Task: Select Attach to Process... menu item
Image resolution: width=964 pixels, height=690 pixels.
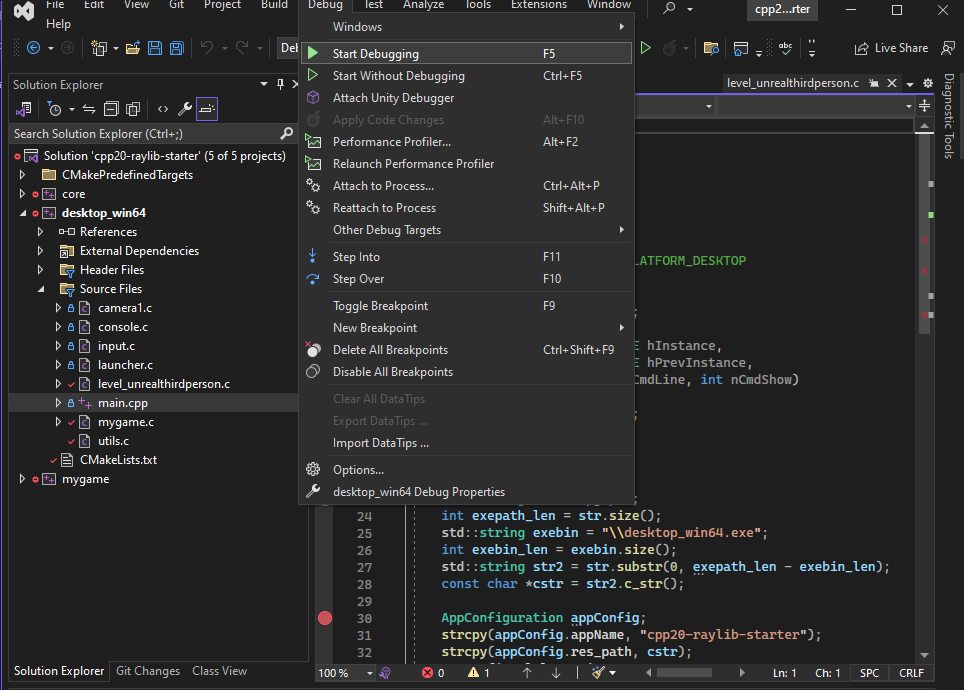Action: (x=467, y=186)
